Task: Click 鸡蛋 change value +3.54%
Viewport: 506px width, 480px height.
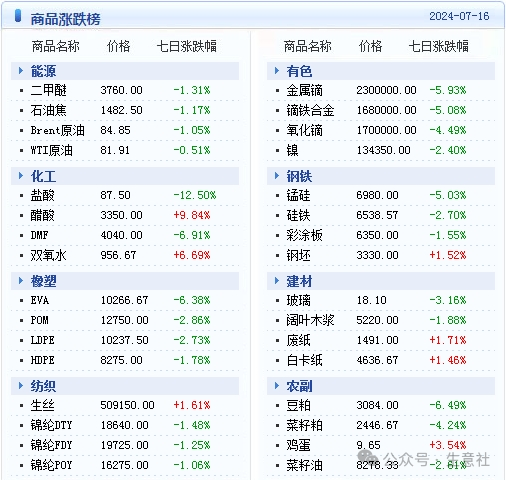Action: (448, 445)
